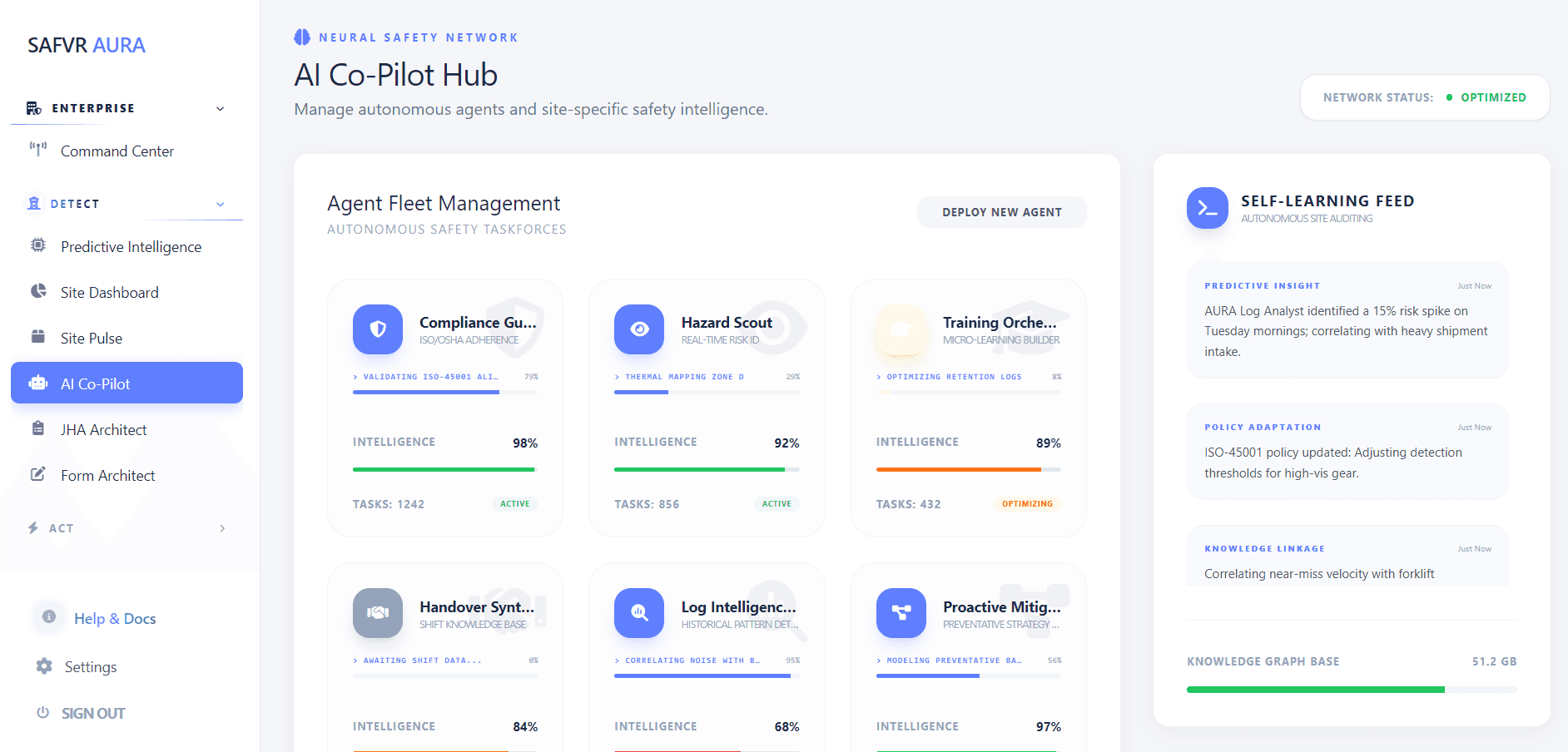Click 'TASKS: 432' text
Image resolution: width=1568 pixels, height=752 pixels.
(x=908, y=504)
